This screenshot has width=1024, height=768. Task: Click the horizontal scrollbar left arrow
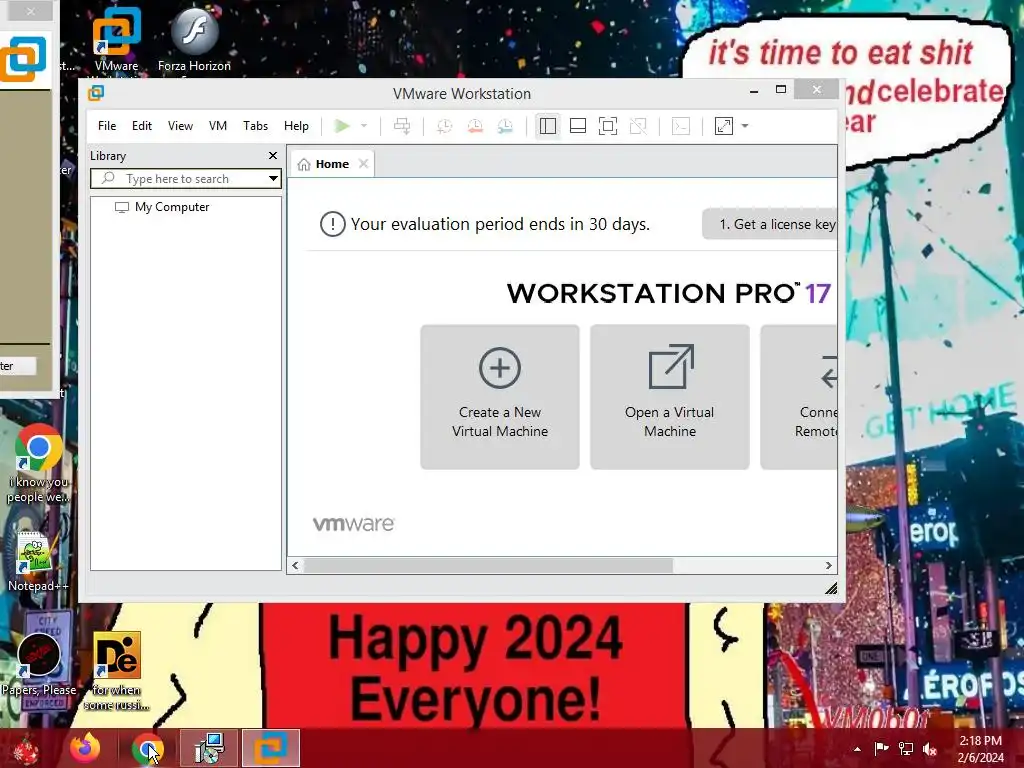pos(295,566)
